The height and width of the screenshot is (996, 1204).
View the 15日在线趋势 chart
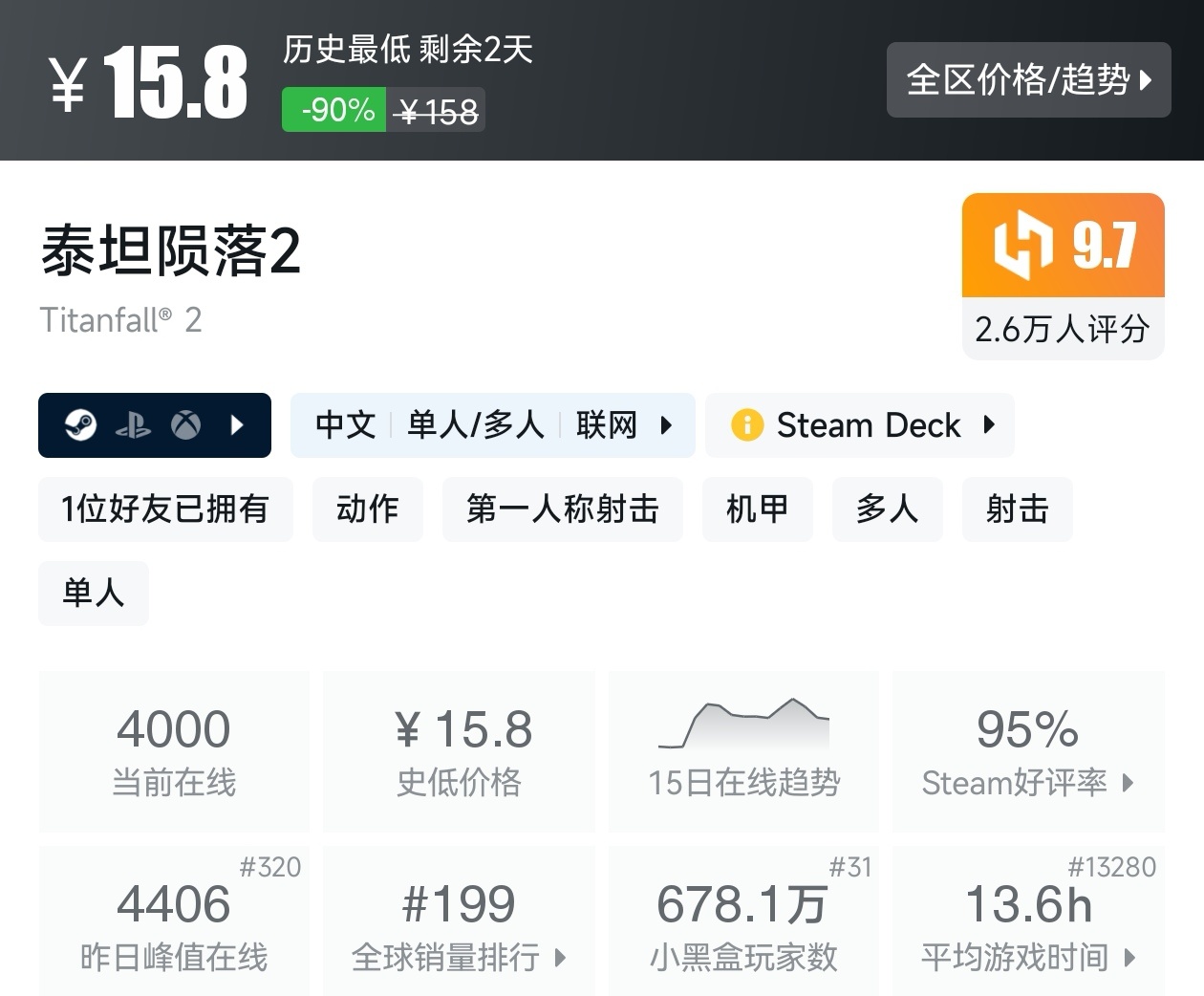[743, 751]
